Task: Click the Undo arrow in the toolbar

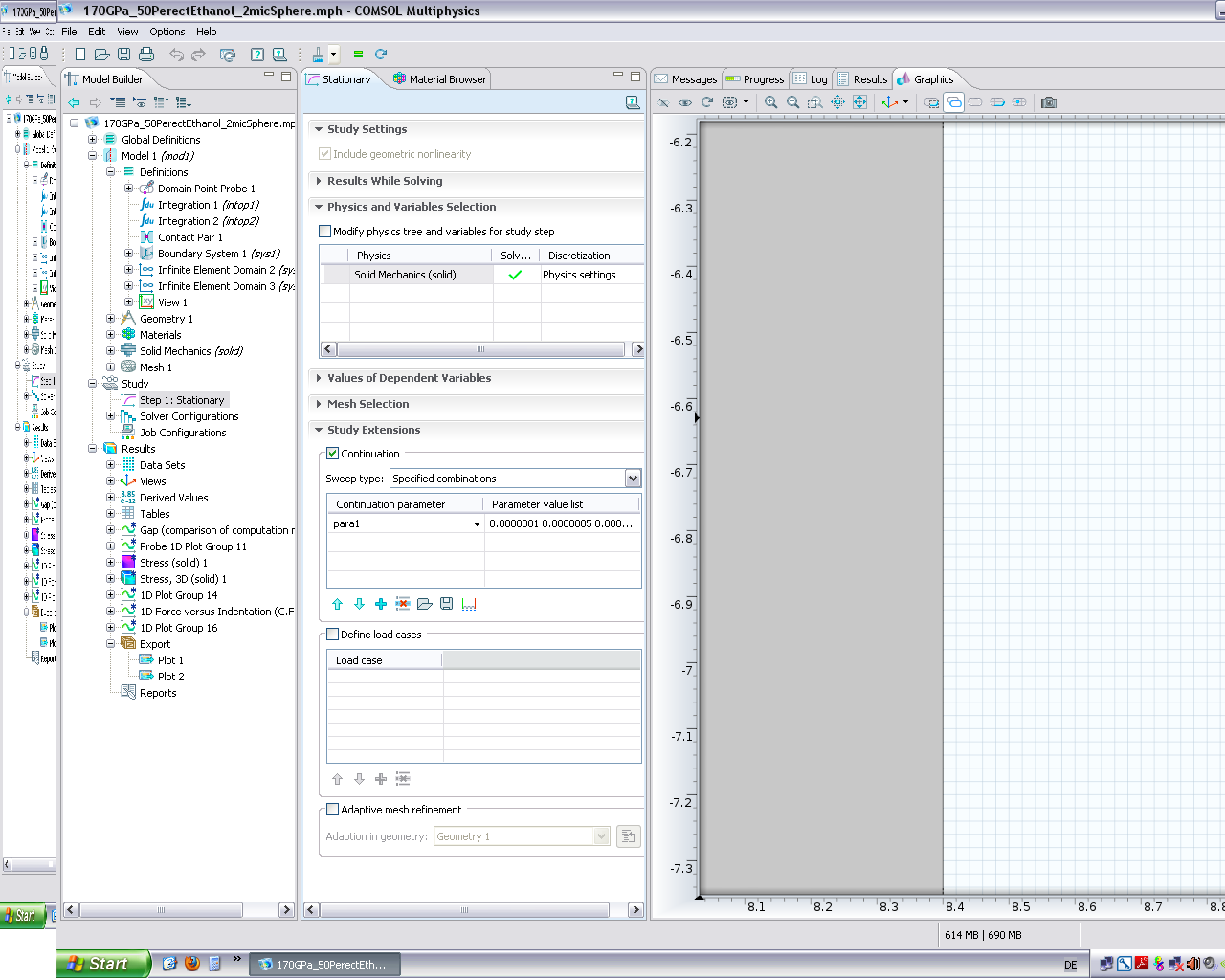Action: click(x=176, y=55)
